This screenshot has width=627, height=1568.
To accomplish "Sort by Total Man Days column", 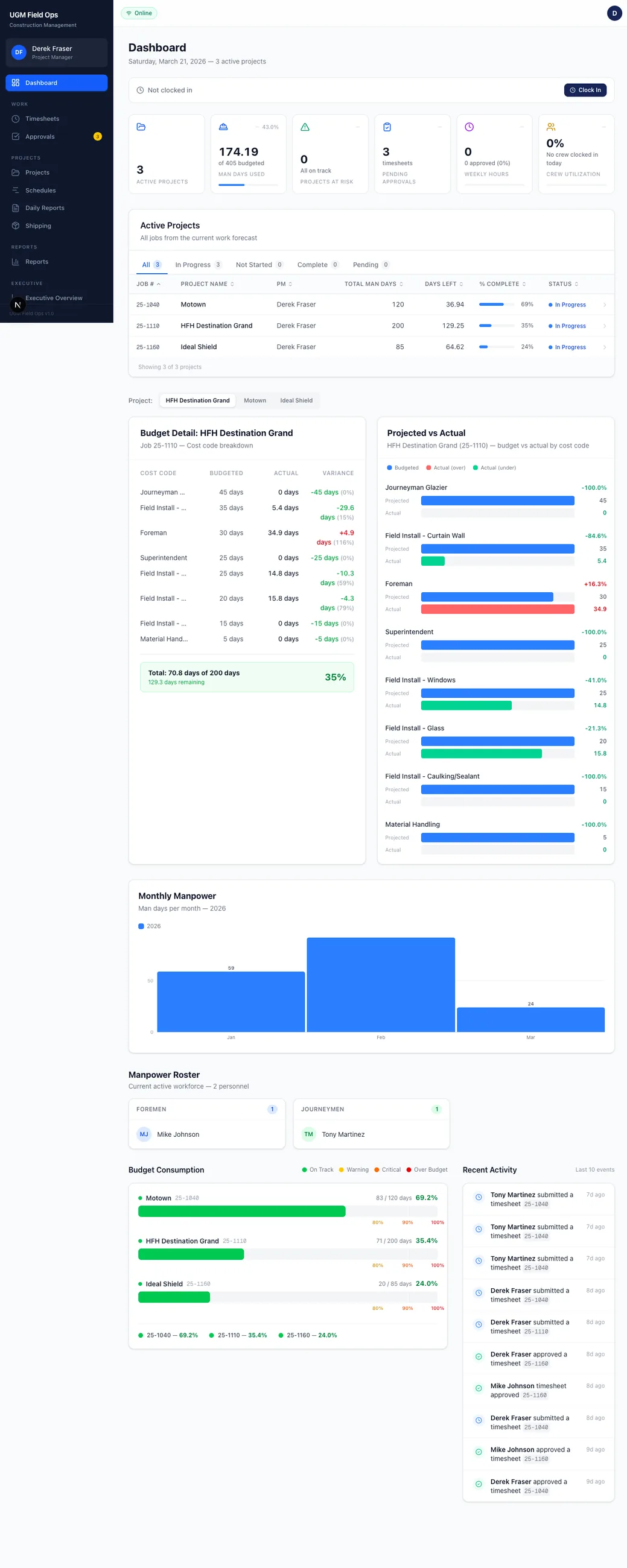I will tap(374, 283).
